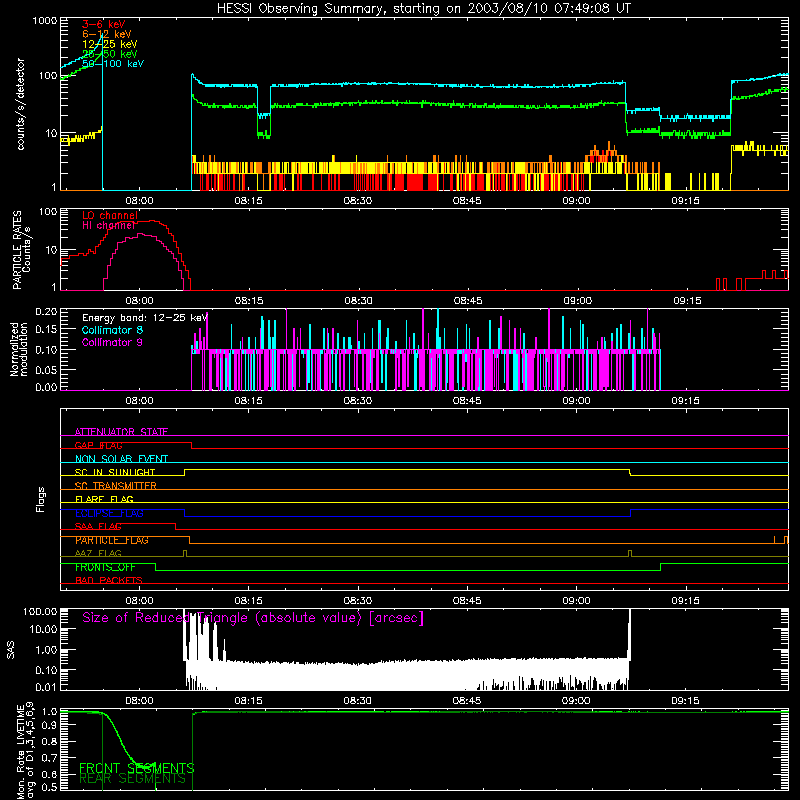Select the 'NON_SOLAR_EVENT' flag label
The width and height of the screenshot is (800, 800).
pos(121,459)
